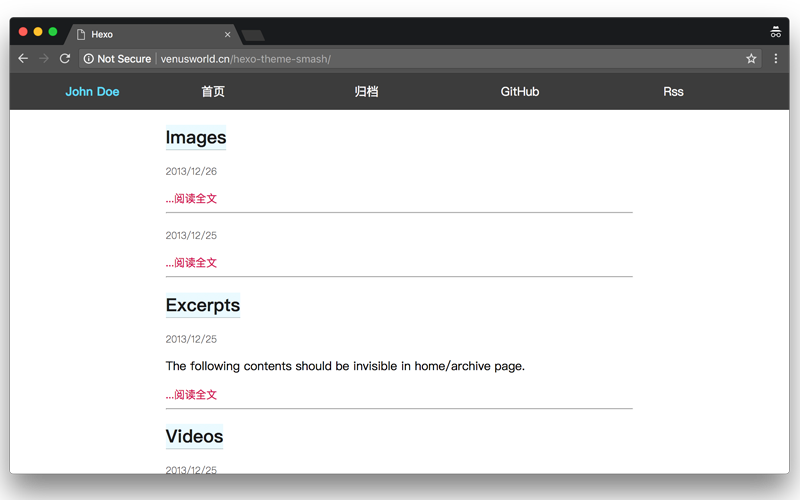Open the 归档 archive nav item
Image resolution: width=800 pixels, height=500 pixels.
pos(366,92)
